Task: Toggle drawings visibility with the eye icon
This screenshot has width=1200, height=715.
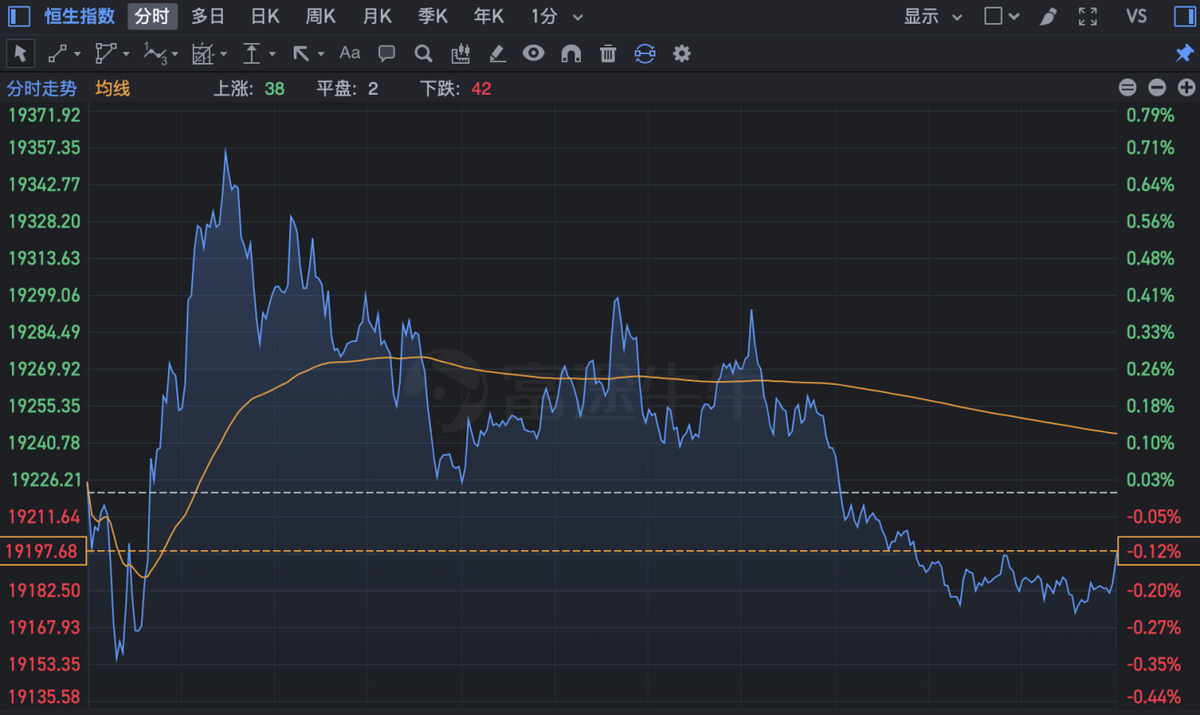Action: pyautogui.click(x=533, y=53)
